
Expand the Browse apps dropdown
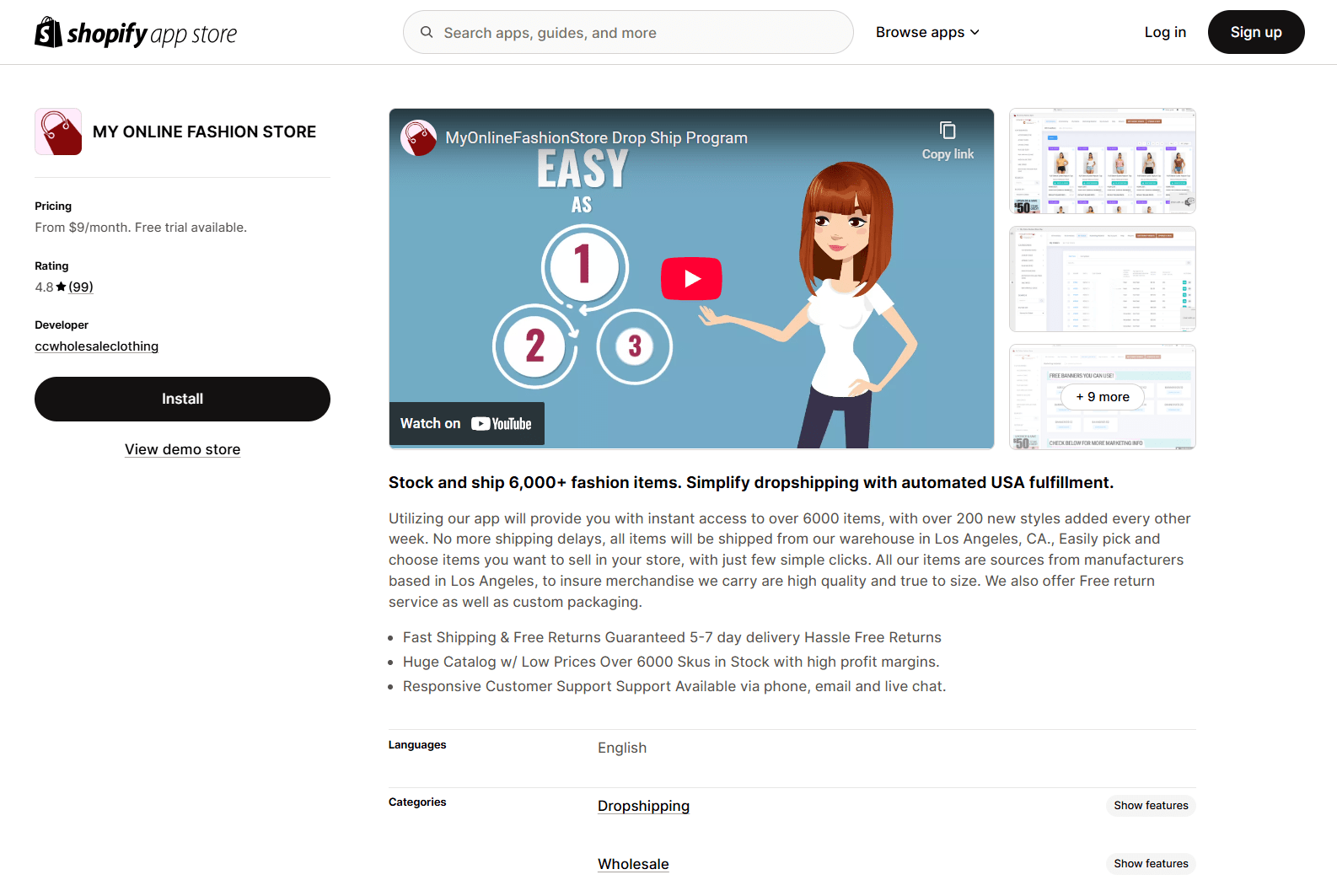click(927, 32)
